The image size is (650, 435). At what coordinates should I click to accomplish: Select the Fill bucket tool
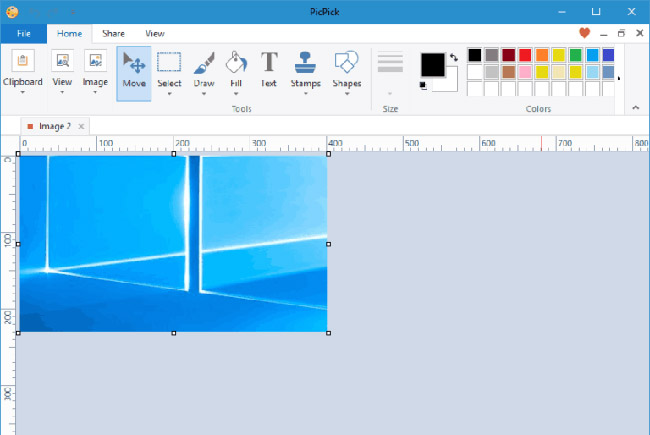tap(236, 62)
